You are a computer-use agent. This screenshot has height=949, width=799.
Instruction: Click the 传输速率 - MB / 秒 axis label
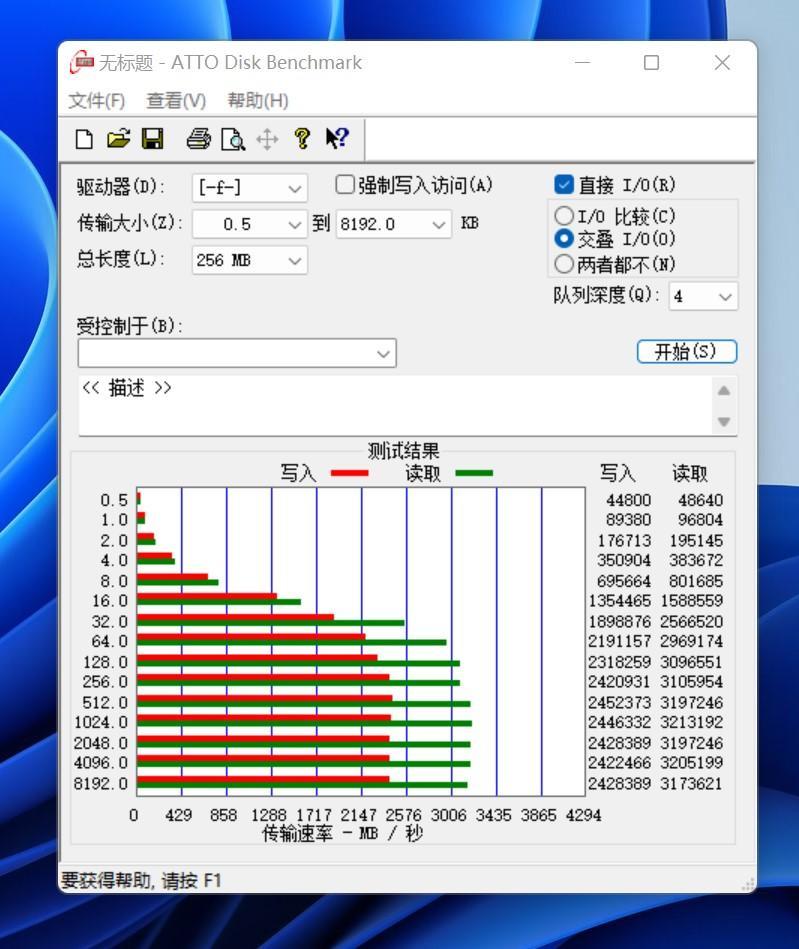[343, 834]
